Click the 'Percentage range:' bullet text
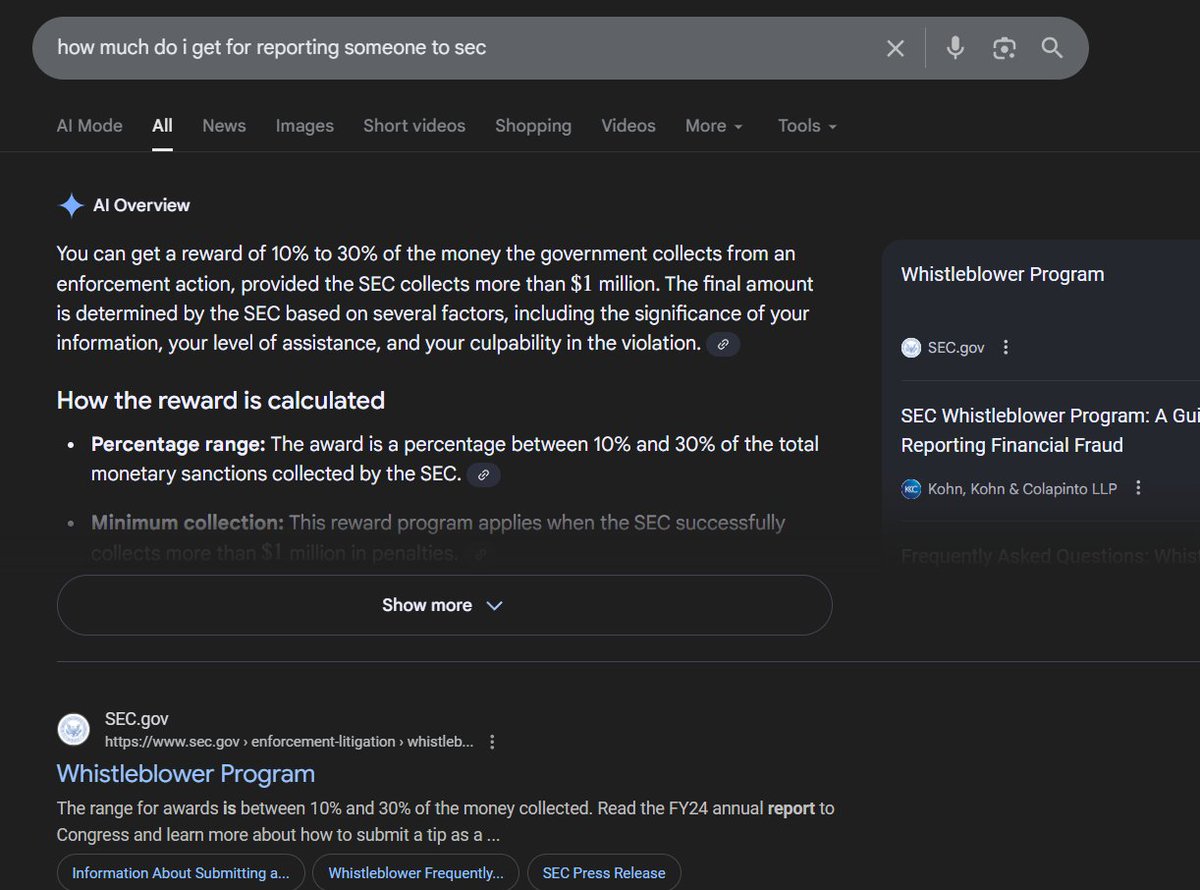The width and height of the screenshot is (1200, 890). (178, 444)
